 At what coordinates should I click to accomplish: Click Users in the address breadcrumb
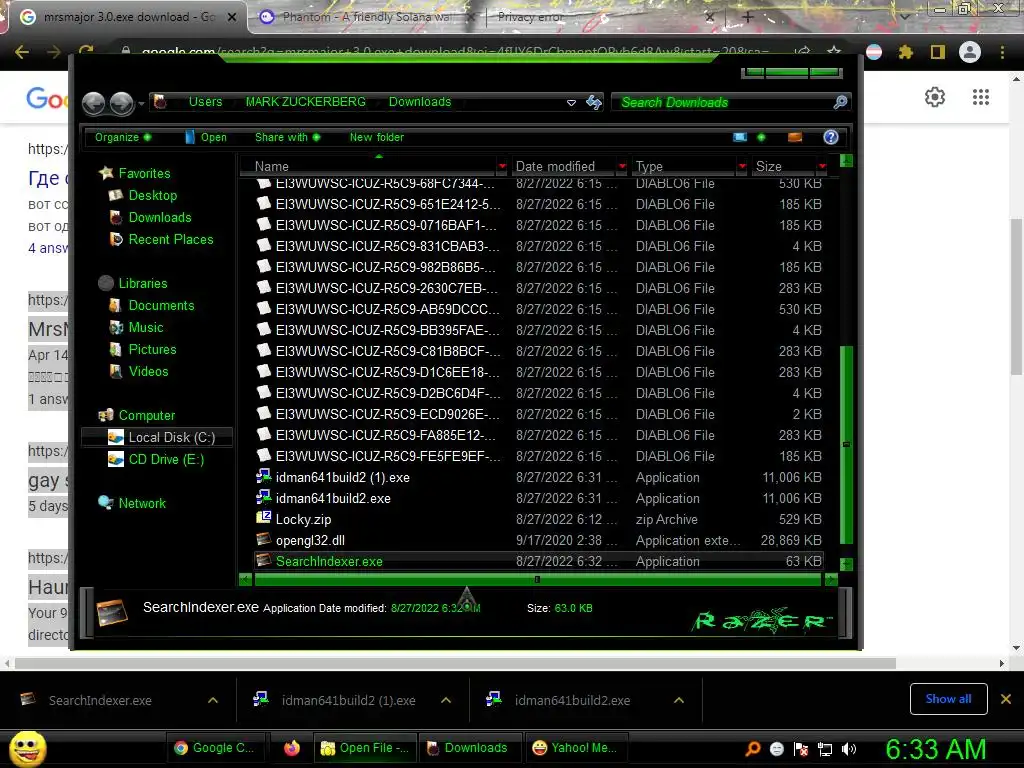[x=206, y=102]
